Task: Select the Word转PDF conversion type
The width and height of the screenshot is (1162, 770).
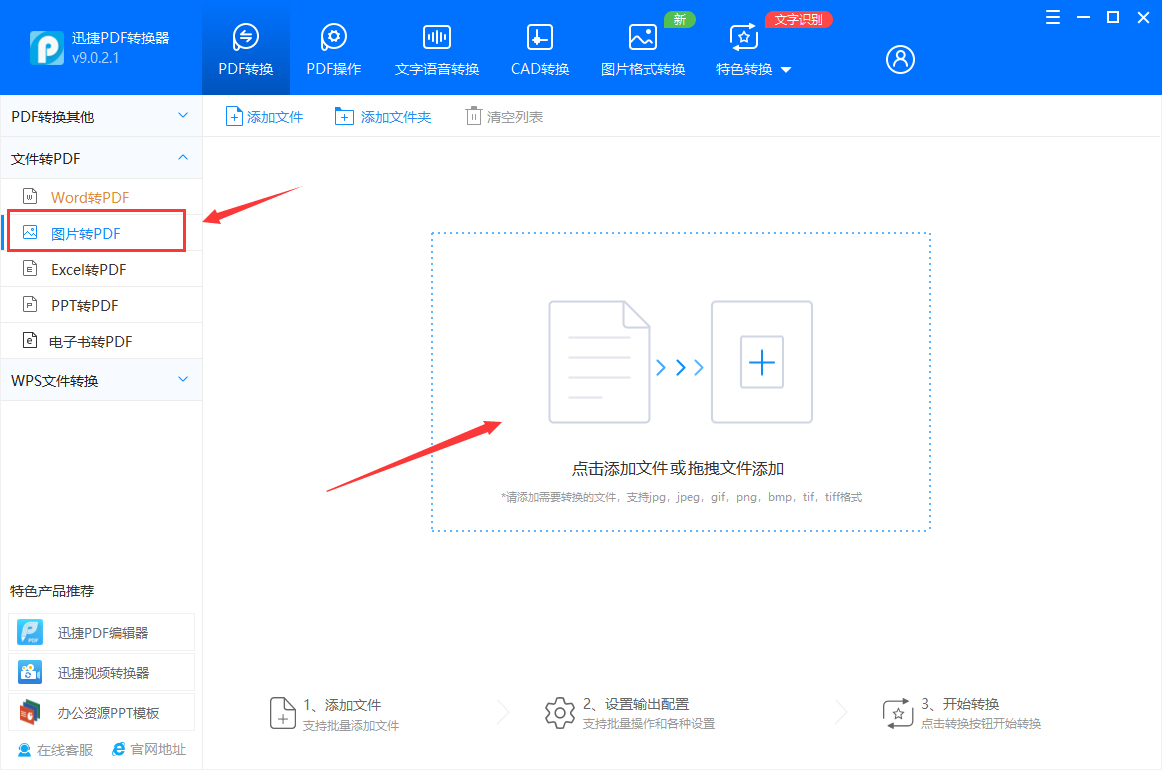Action: [90, 196]
